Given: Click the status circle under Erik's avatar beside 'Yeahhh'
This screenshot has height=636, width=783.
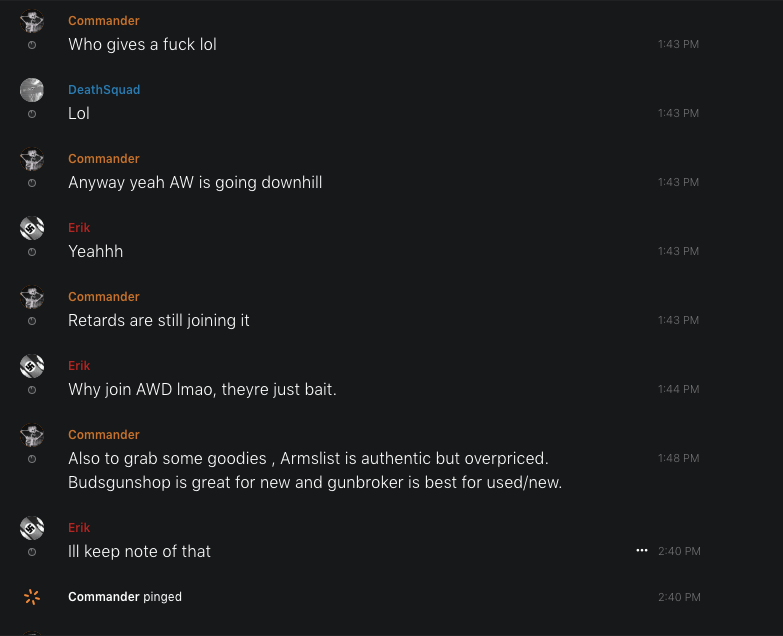Looking at the screenshot, I should pyautogui.click(x=32, y=252).
